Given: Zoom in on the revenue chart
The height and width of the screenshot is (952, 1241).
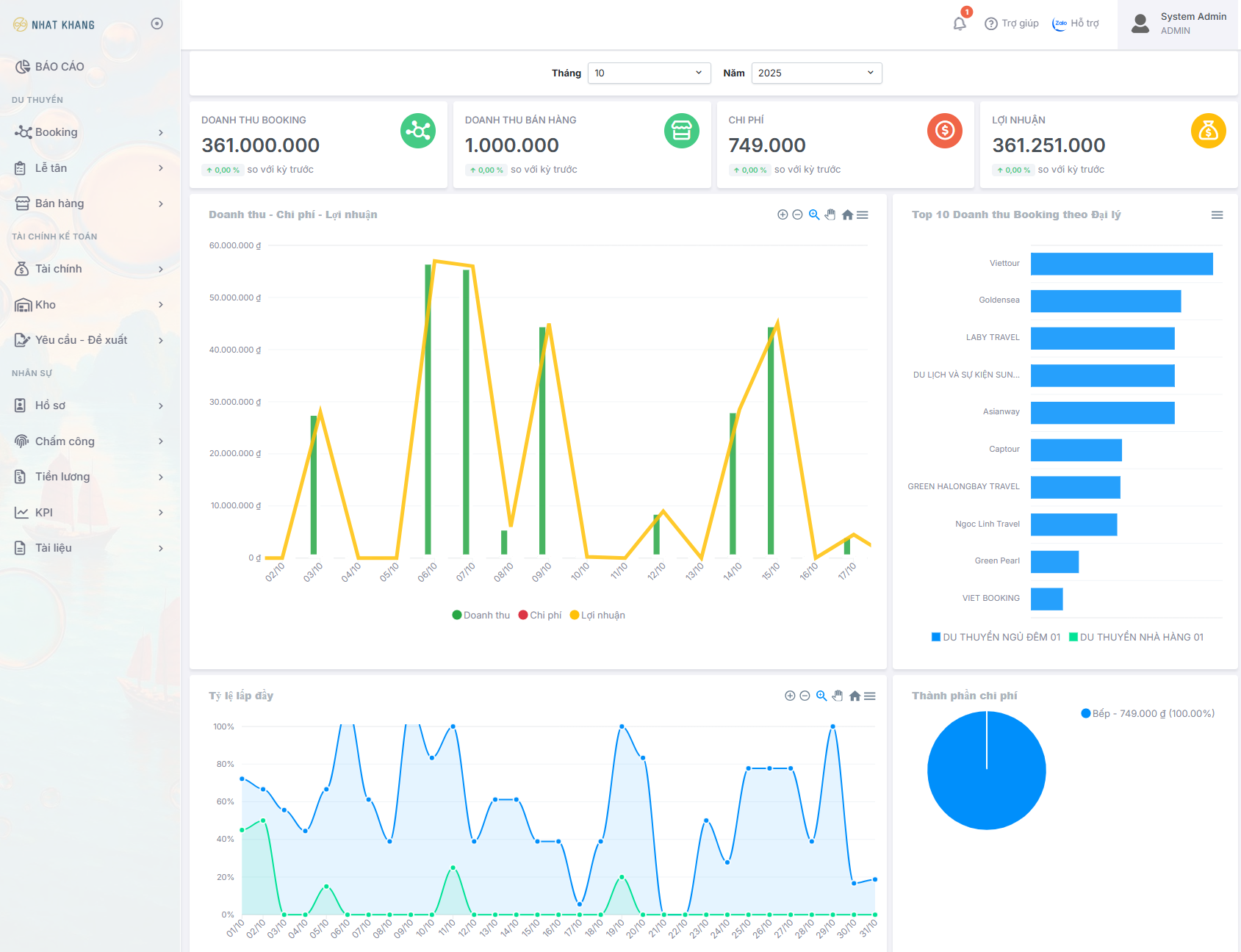Looking at the screenshot, I should (783, 214).
